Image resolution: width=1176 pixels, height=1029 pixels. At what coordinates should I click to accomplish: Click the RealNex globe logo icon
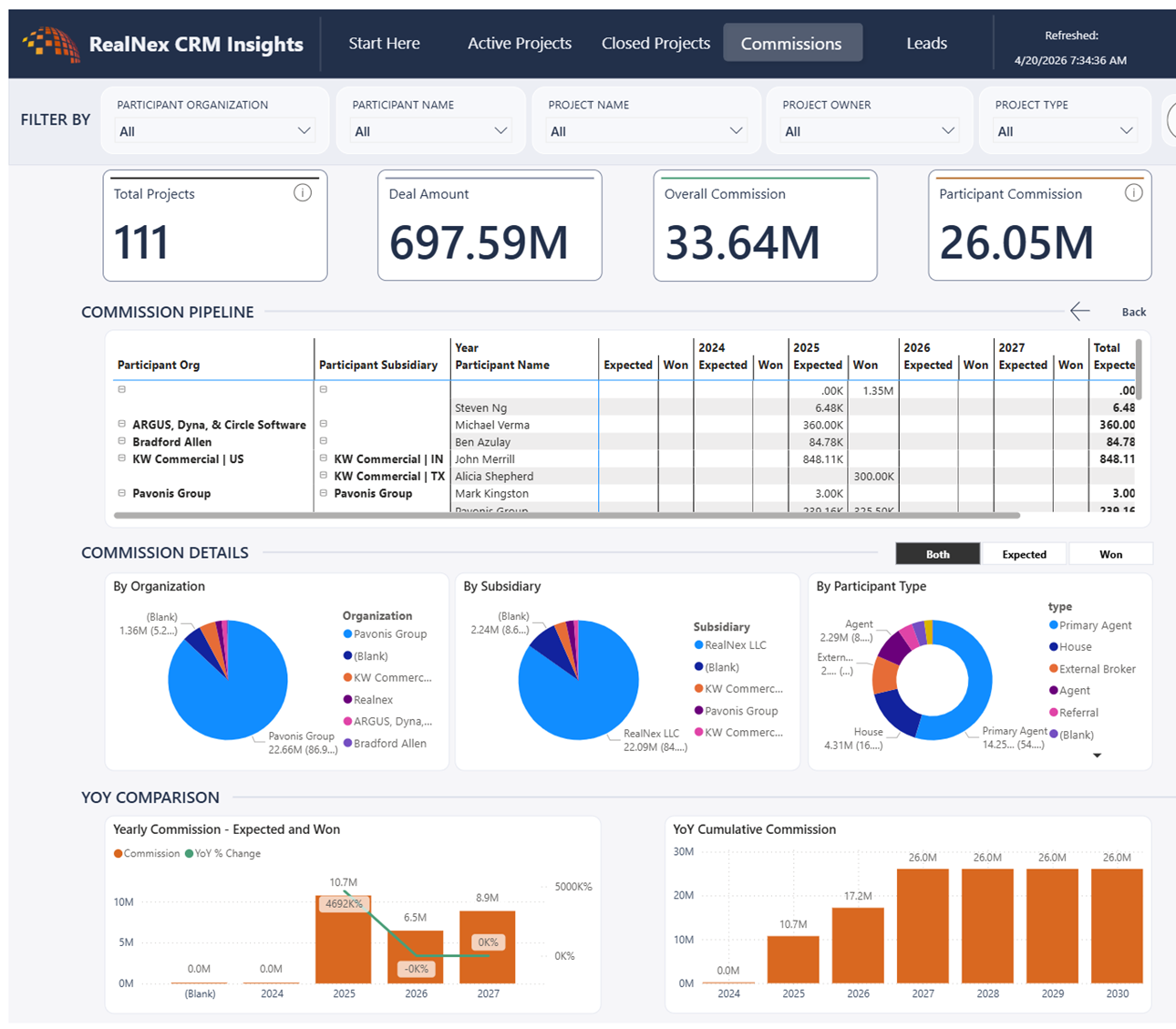(51, 44)
